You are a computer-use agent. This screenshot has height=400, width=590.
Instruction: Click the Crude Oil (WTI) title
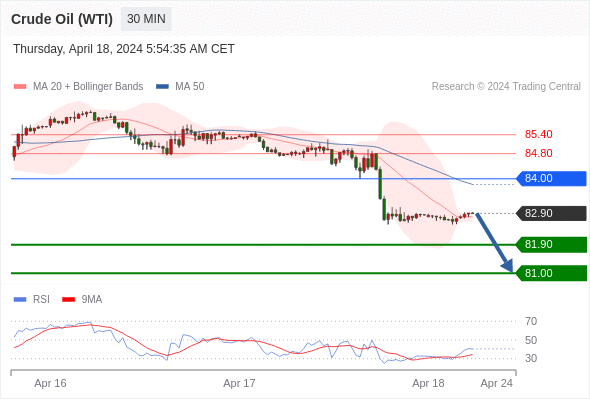(x=62, y=19)
